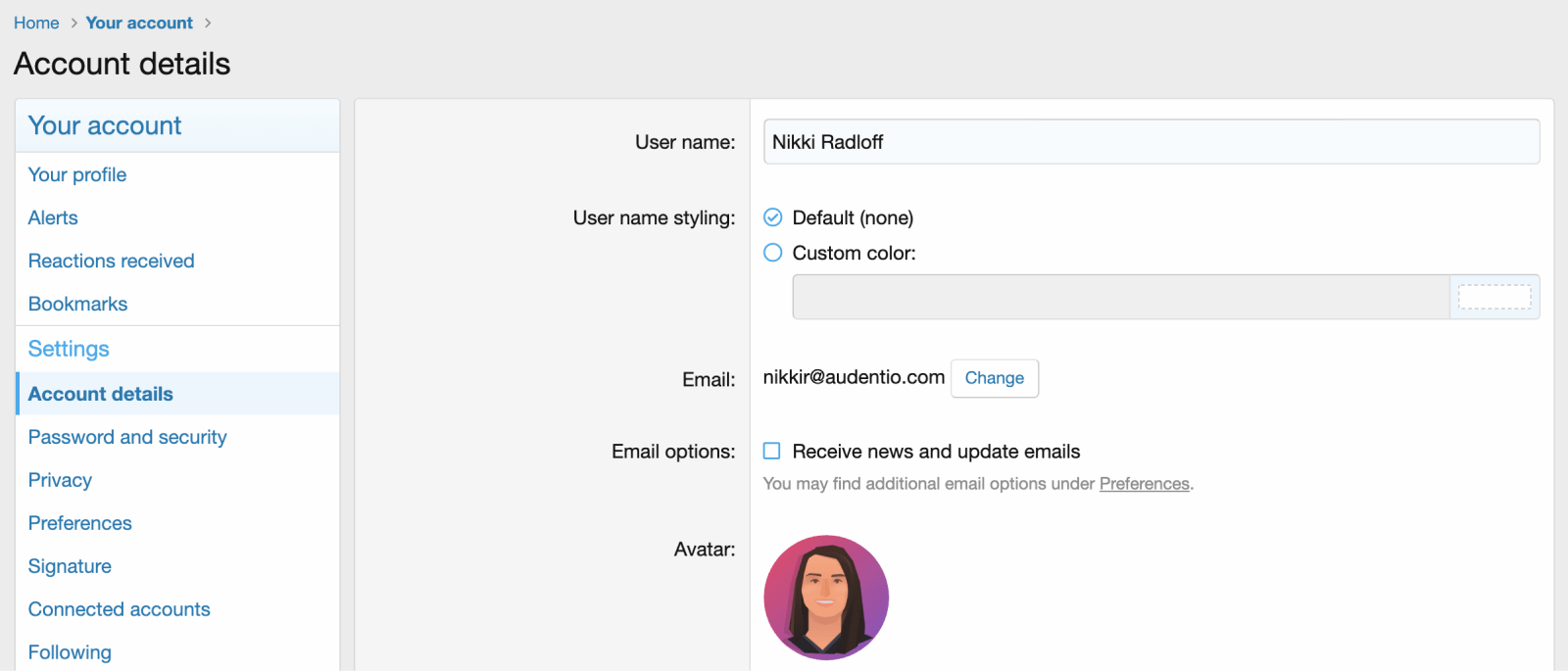Click the User name input field
Image resolution: width=1568 pixels, height=671 pixels.
[1151, 142]
